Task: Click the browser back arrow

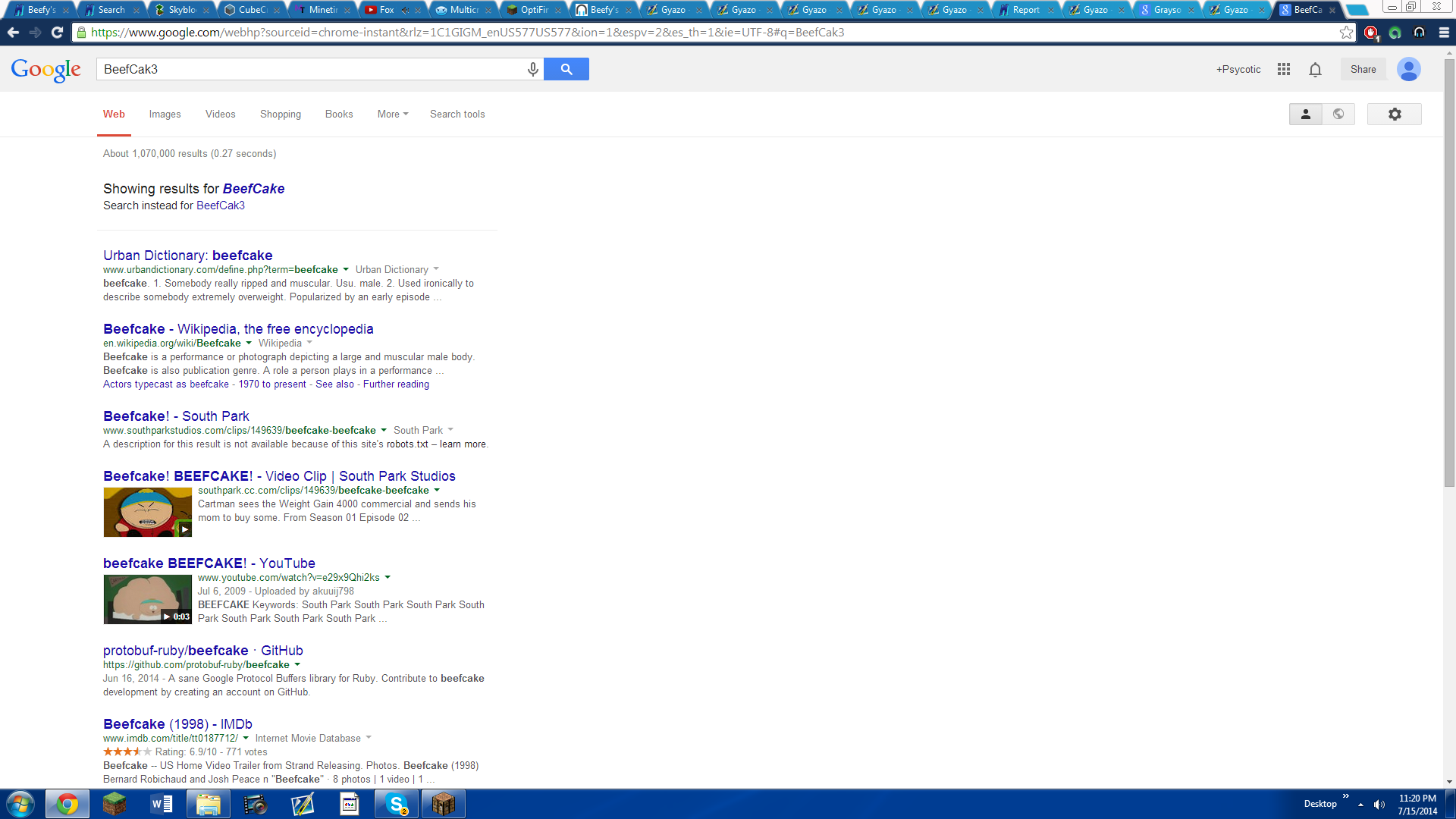Action: click(13, 33)
